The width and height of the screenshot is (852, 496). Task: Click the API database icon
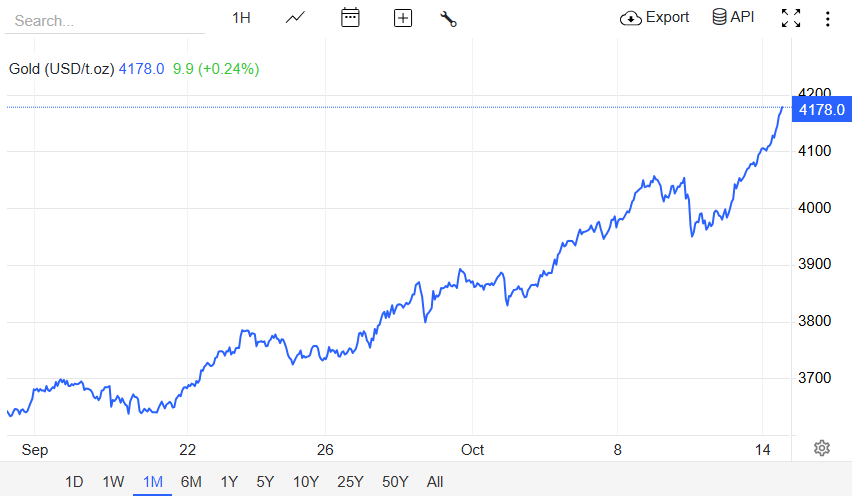(x=733, y=18)
